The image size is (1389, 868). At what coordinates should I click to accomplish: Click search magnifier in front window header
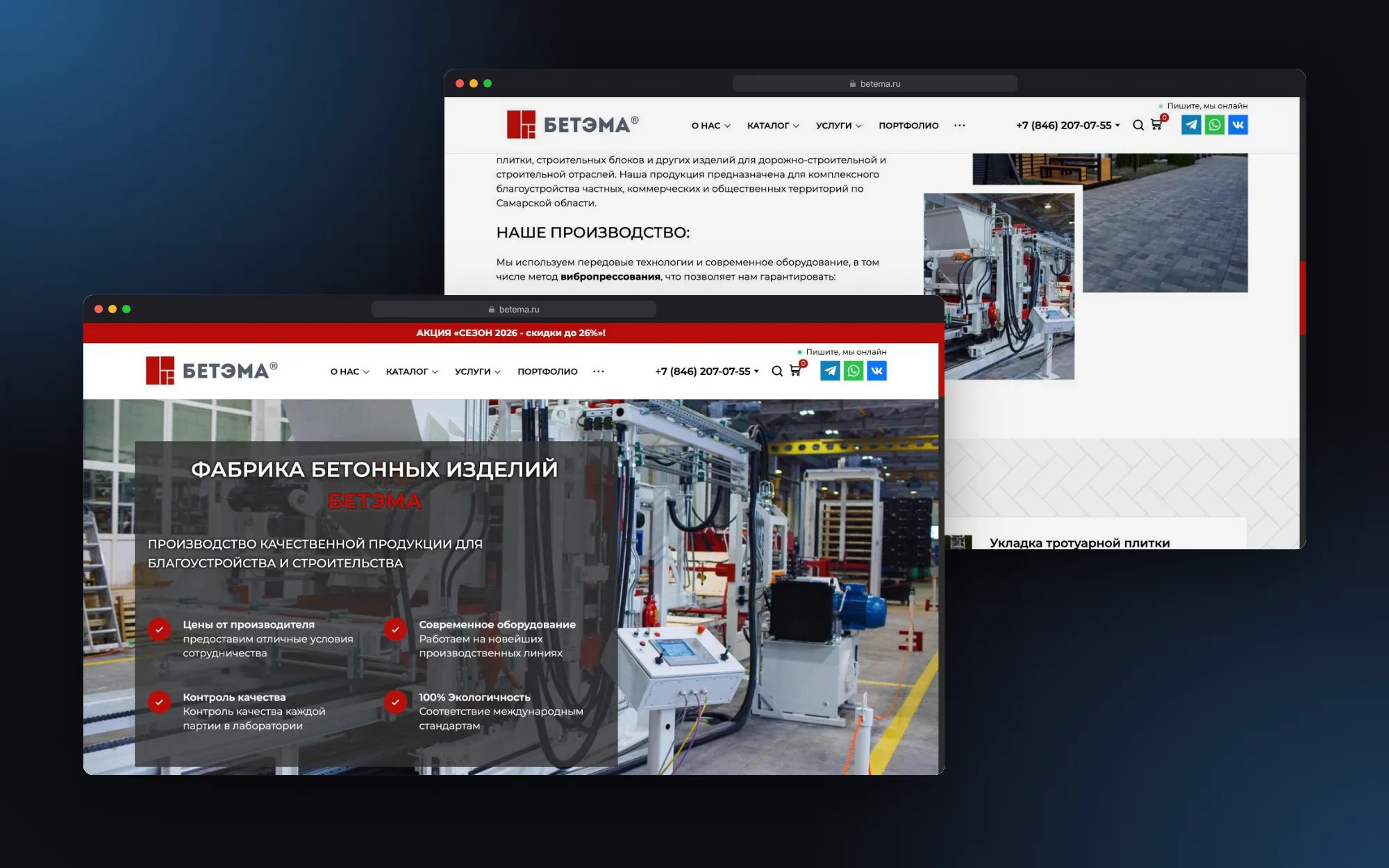pyautogui.click(x=777, y=372)
